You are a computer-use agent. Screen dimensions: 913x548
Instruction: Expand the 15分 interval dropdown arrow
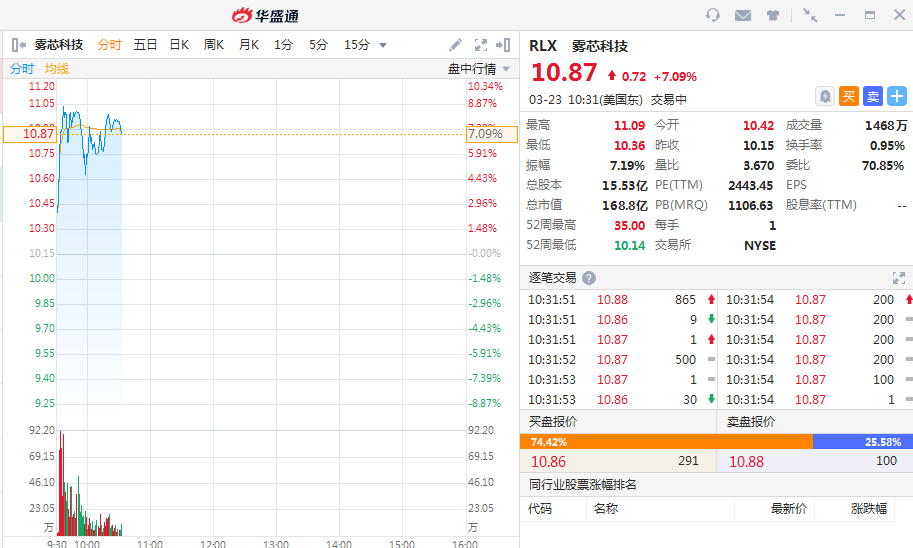click(383, 45)
